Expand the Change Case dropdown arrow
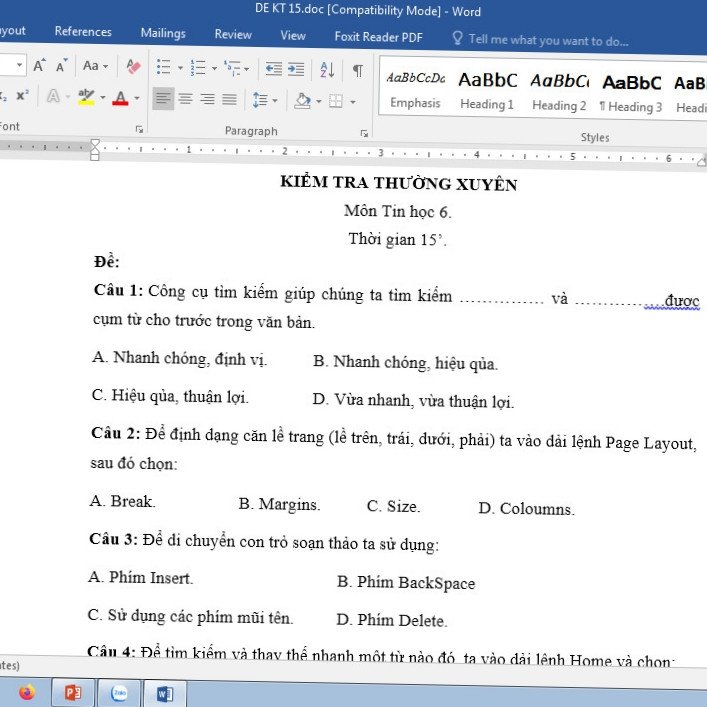The height and width of the screenshot is (707, 707). tap(105, 67)
